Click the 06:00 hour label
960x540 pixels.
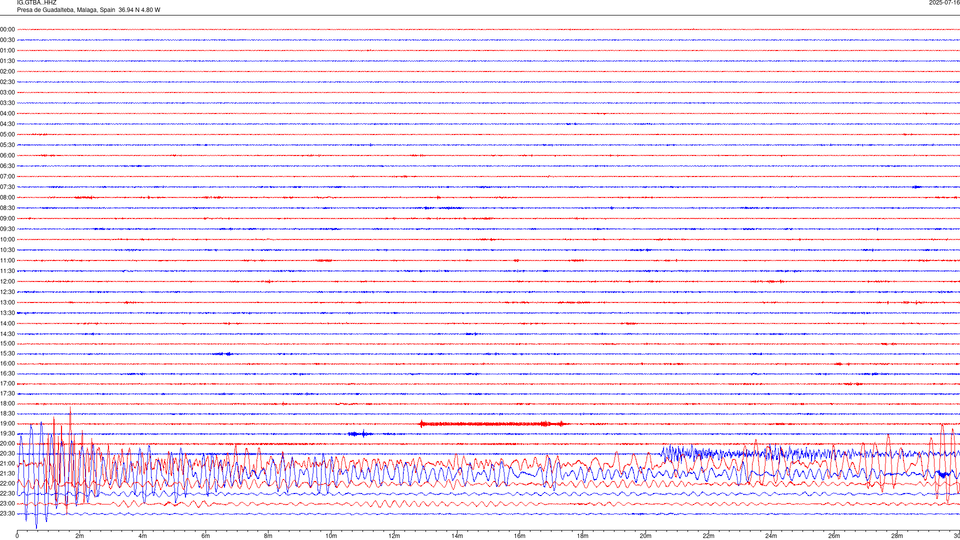coord(7,156)
